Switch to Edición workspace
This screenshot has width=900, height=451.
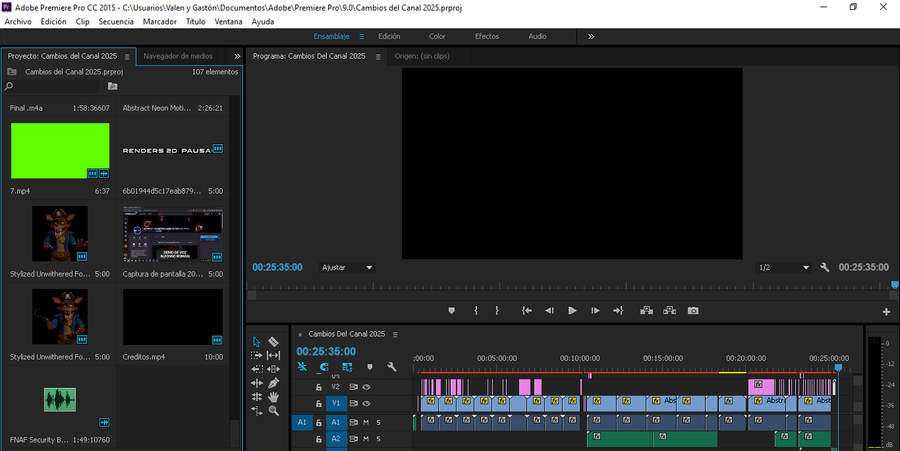(x=389, y=36)
